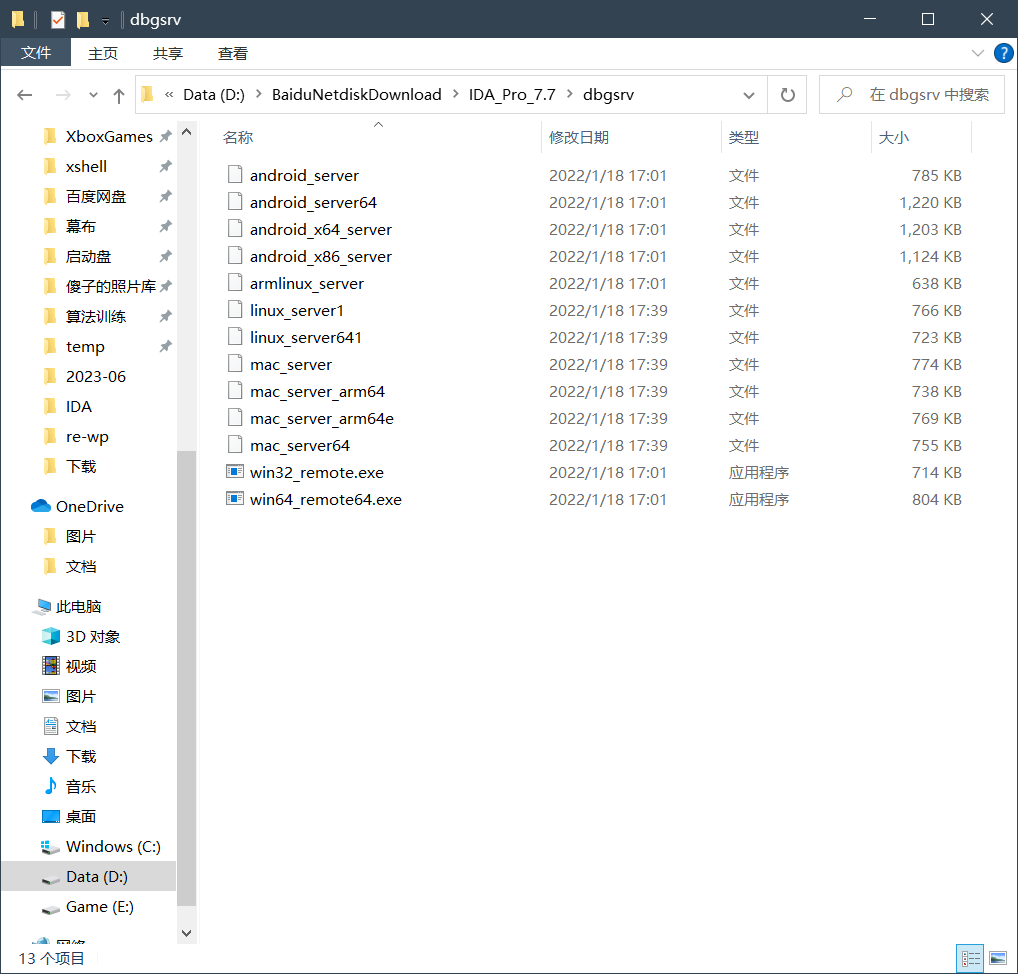Expand the ribbon with the chevron
The width and height of the screenshot is (1018, 974).
[x=977, y=53]
